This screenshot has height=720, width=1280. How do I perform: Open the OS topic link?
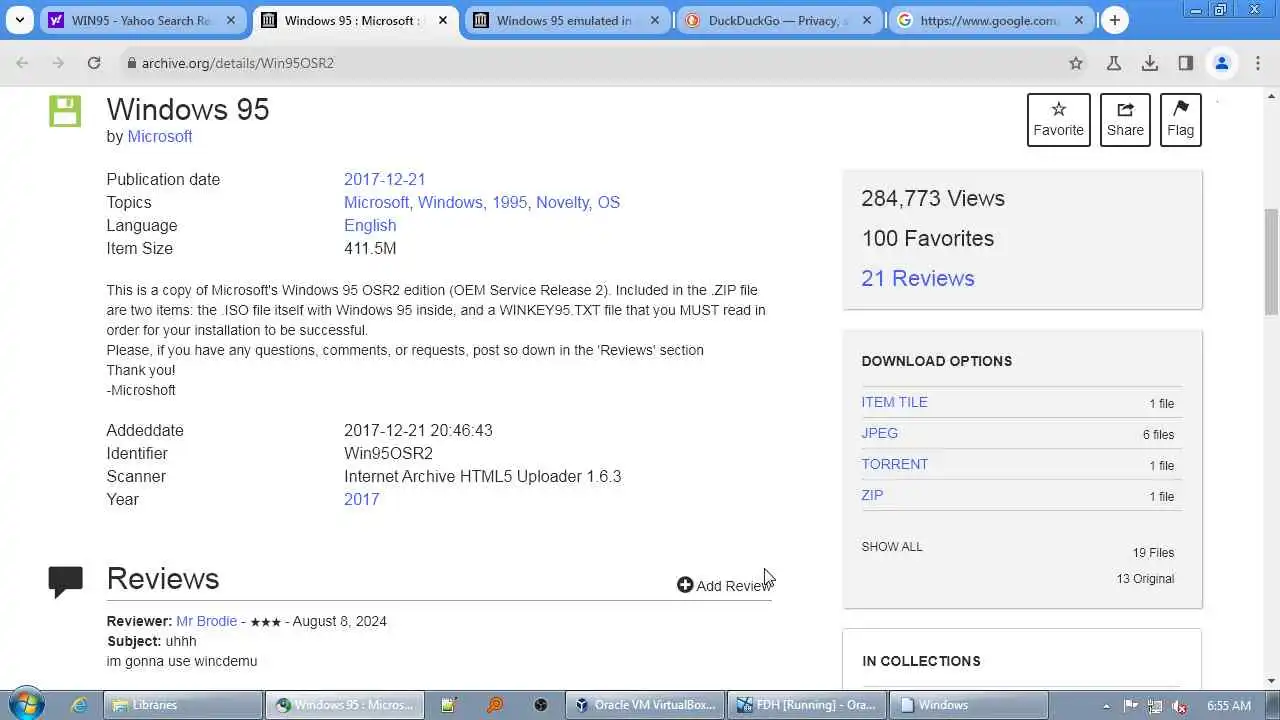(609, 202)
